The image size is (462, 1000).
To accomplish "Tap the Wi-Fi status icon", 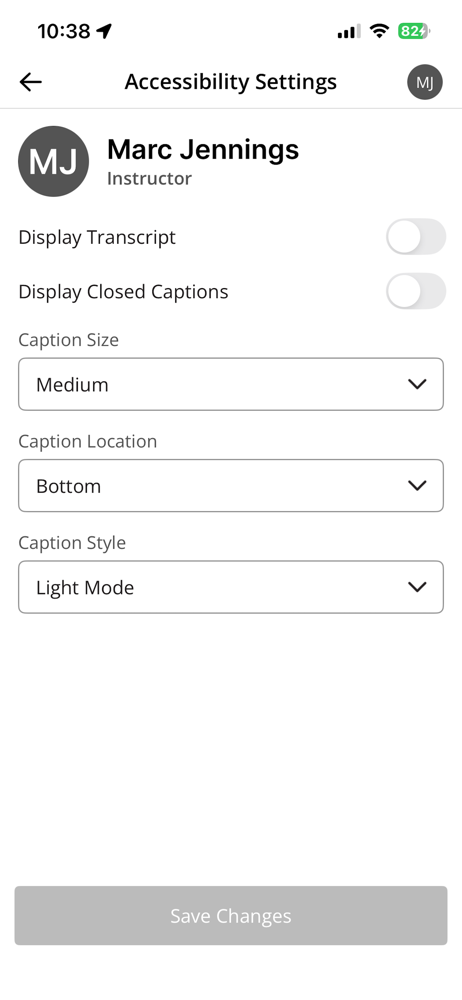I will pyautogui.click(x=380, y=31).
